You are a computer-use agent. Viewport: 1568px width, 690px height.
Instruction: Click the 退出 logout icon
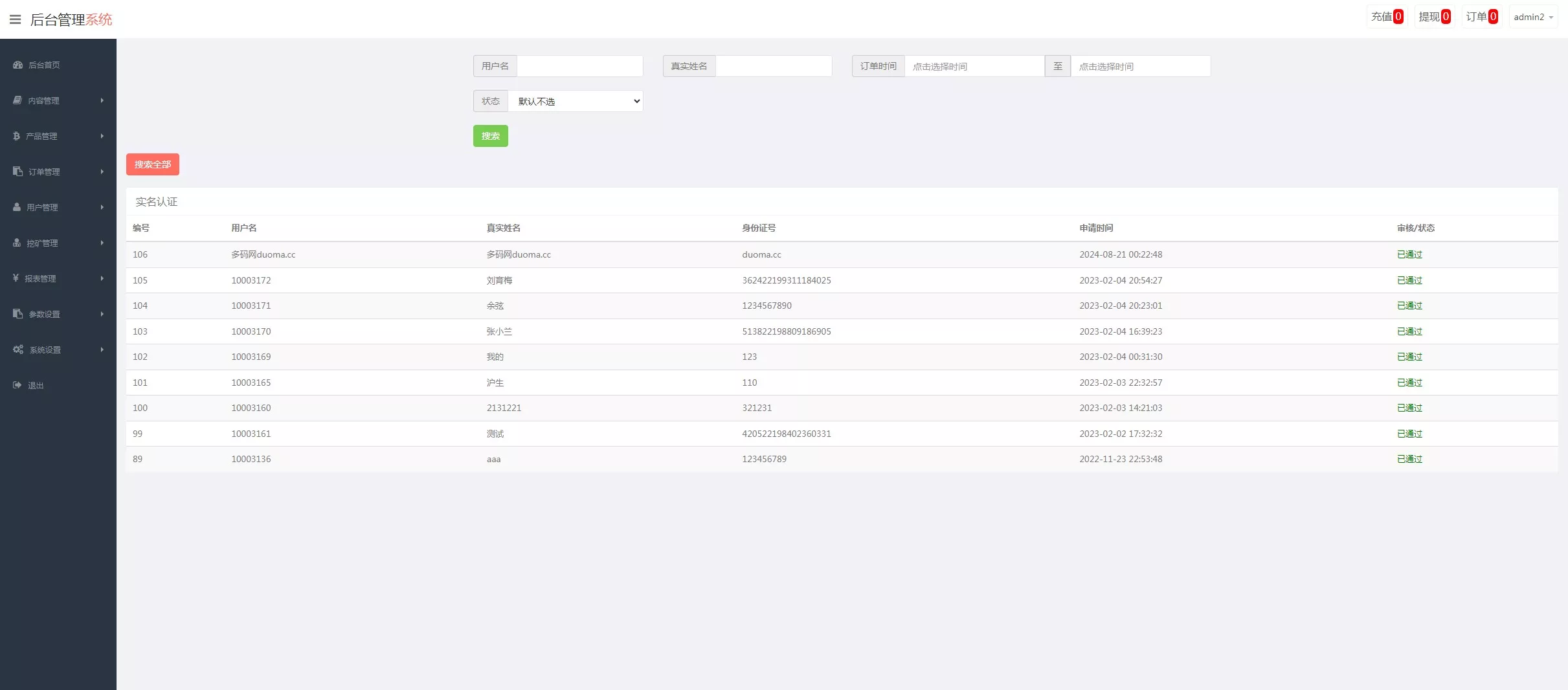coord(17,385)
